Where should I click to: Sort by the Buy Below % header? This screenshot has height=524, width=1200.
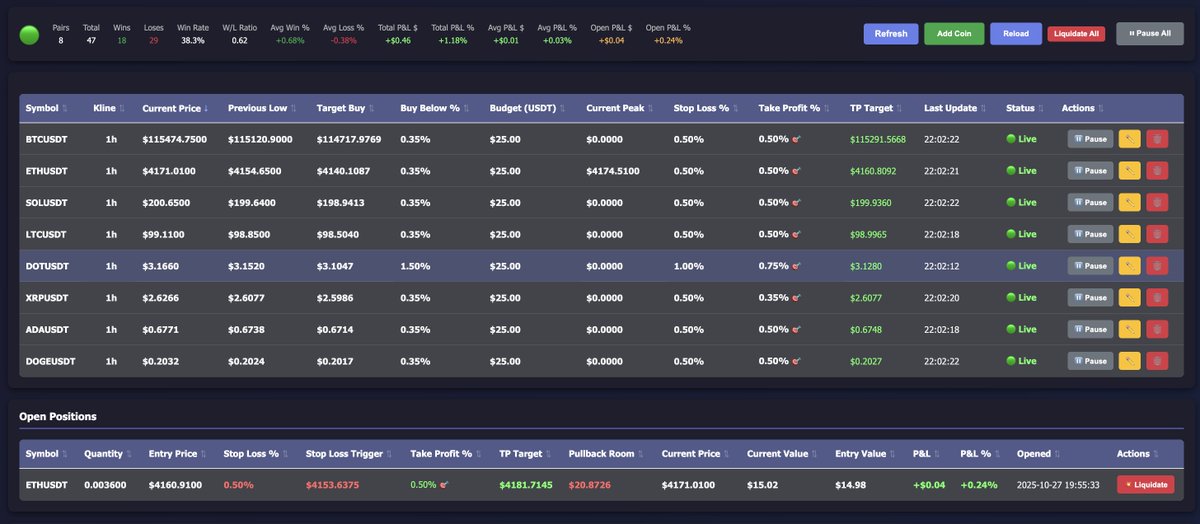point(435,108)
